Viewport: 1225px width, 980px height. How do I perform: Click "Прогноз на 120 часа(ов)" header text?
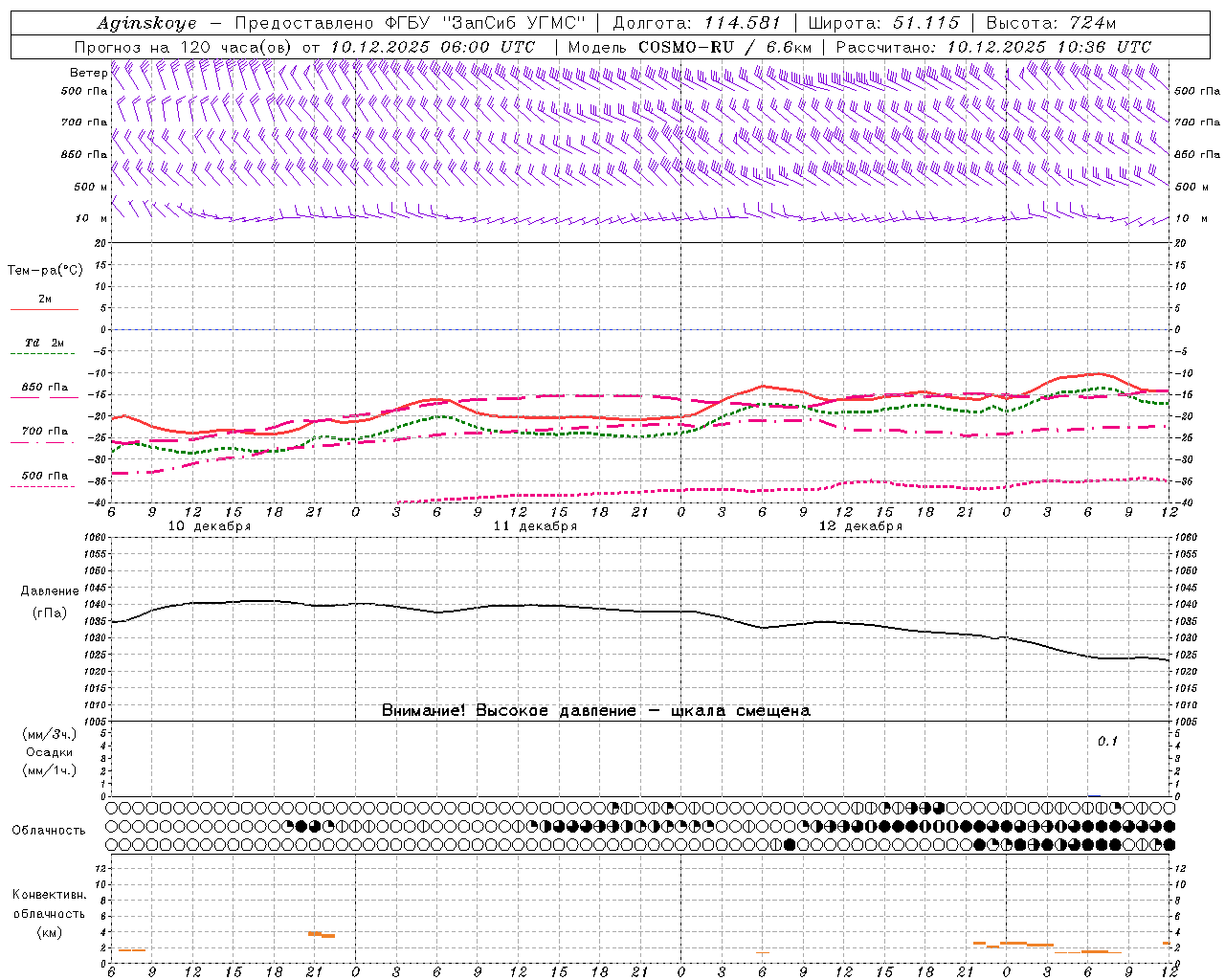click(184, 47)
